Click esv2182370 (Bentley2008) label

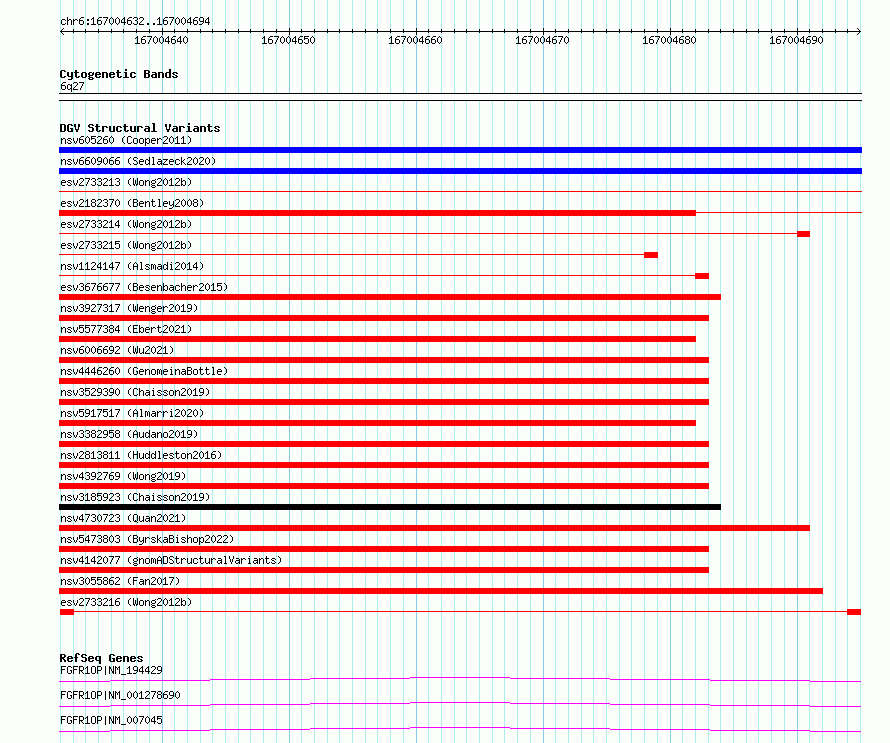coord(132,203)
